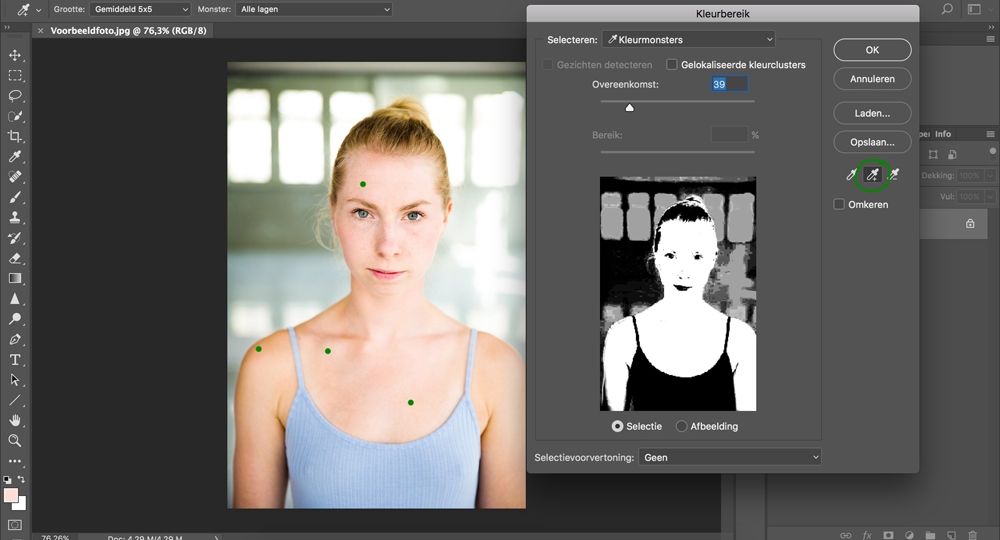Click the foreground color swatch
The width and height of the screenshot is (1000, 540).
tap(11, 495)
